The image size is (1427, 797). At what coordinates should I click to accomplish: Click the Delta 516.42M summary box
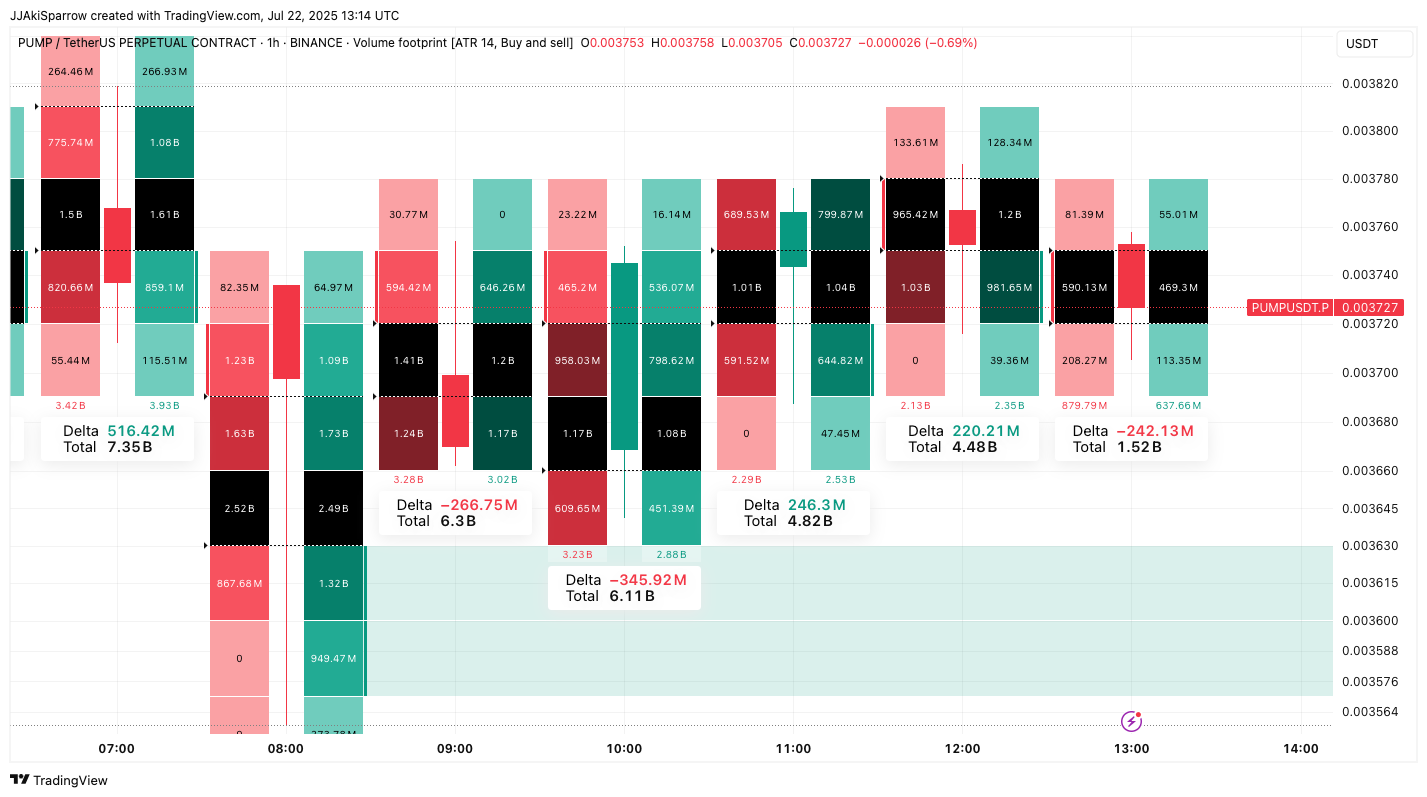click(117, 439)
